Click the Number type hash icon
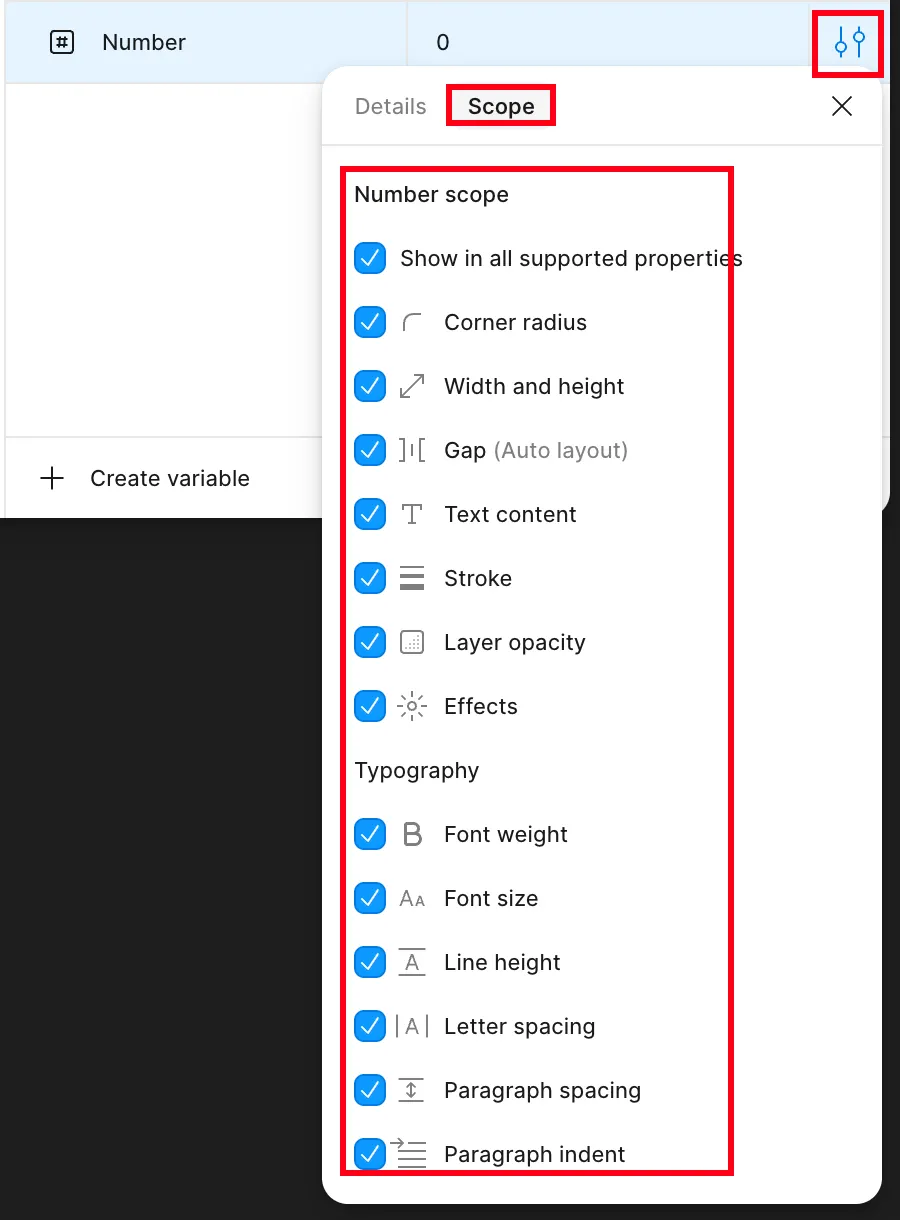This screenshot has height=1220, width=900. [62, 43]
